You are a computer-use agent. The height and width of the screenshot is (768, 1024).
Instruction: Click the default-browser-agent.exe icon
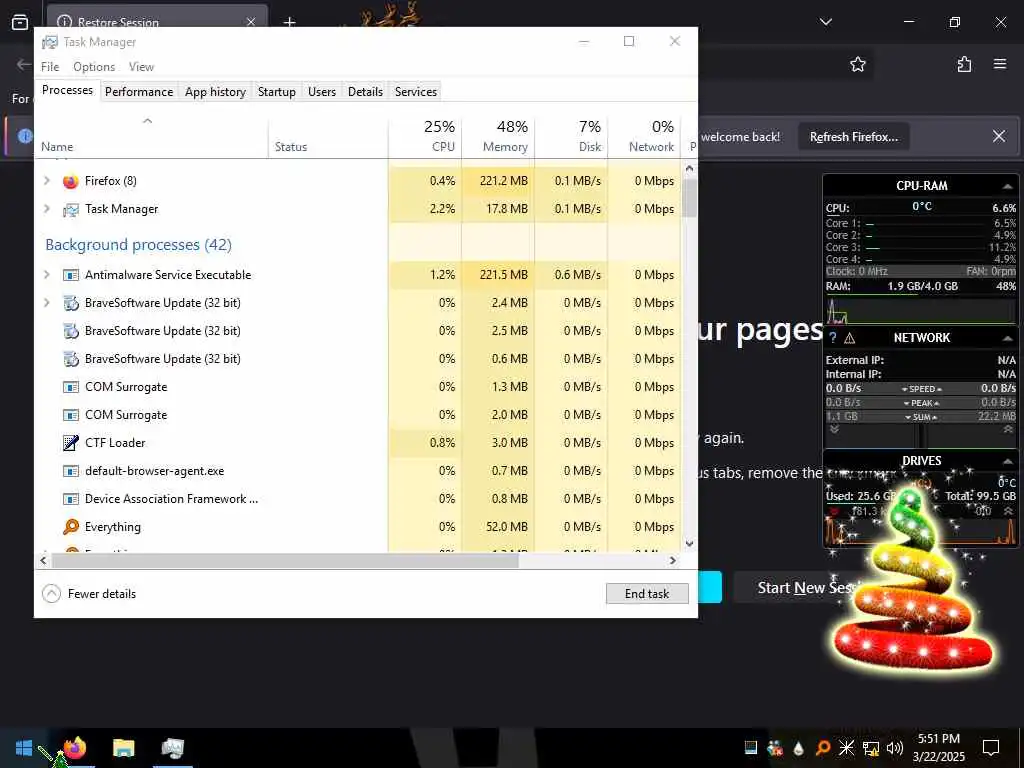click(71, 471)
